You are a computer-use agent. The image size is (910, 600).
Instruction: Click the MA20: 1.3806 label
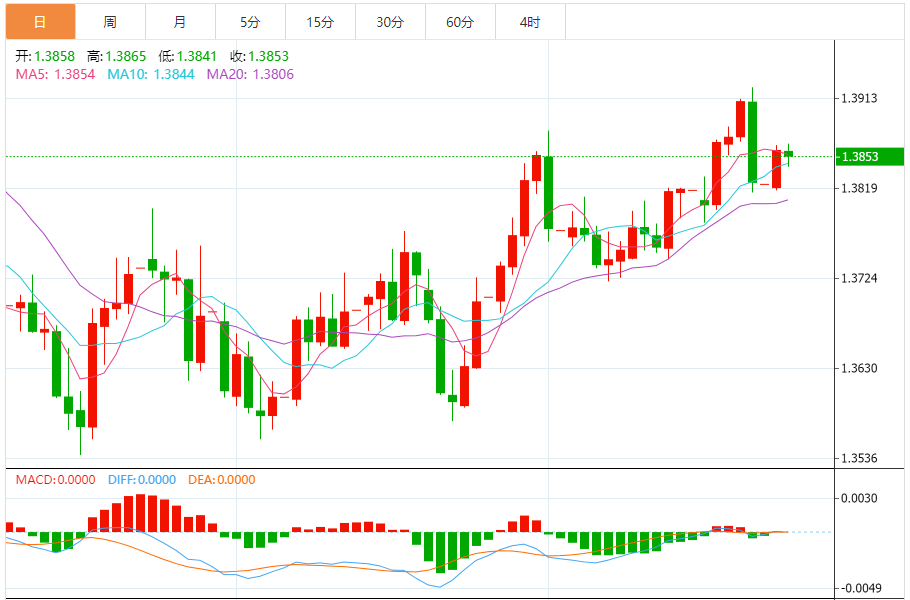click(250, 74)
